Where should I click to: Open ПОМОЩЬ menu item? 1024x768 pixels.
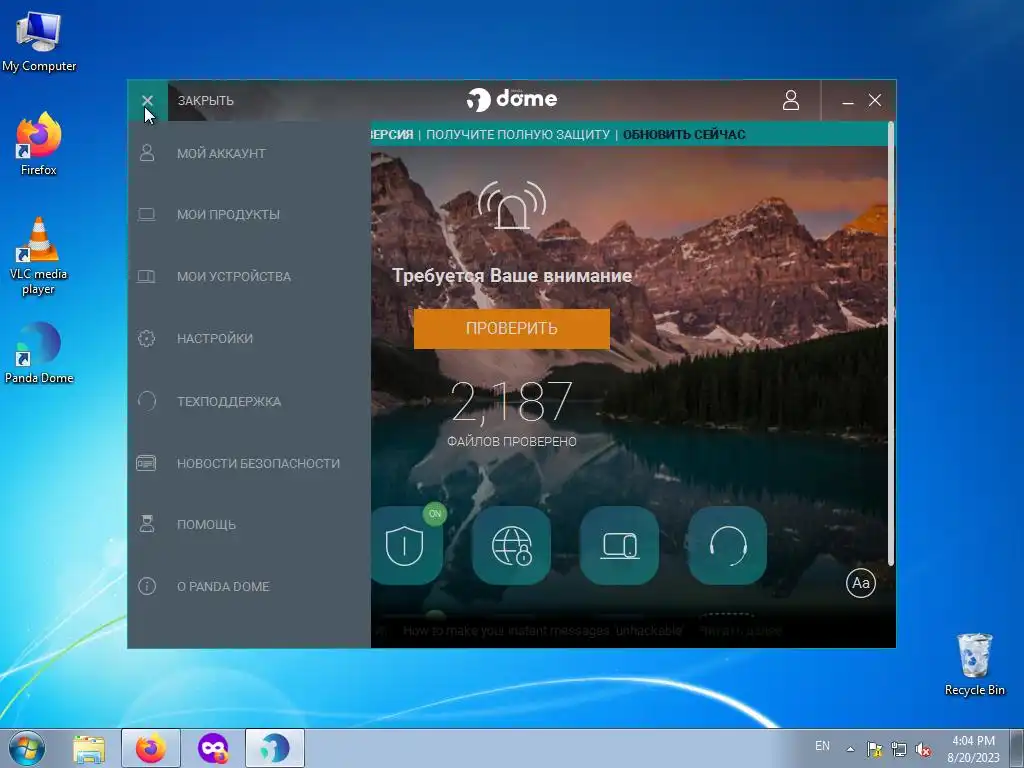point(249,524)
